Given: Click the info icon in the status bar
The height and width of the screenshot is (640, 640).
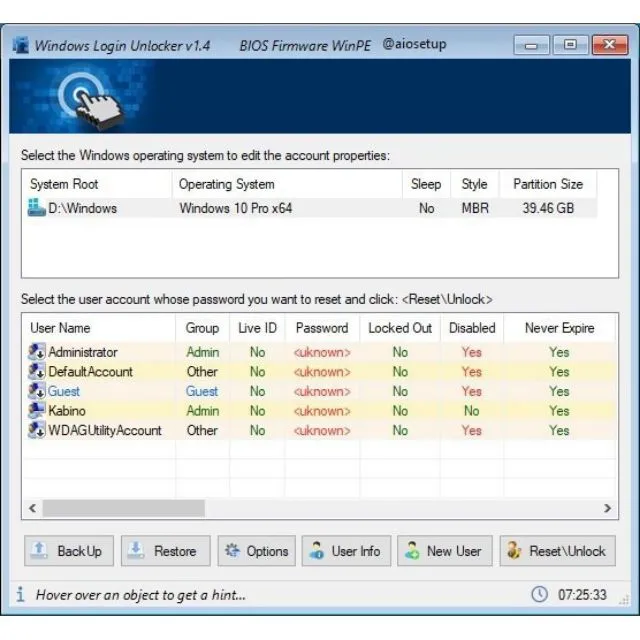Looking at the screenshot, I should pos(20,594).
